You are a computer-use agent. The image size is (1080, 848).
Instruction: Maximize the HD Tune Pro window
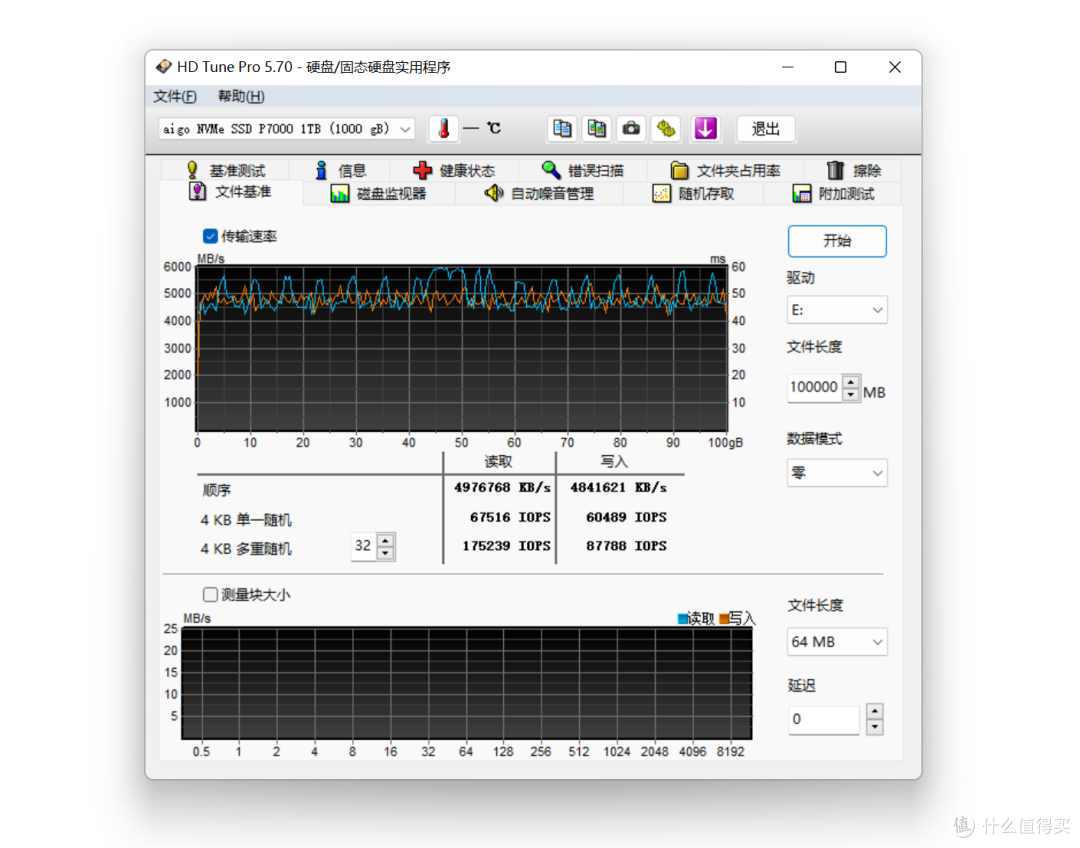click(840, 67)
